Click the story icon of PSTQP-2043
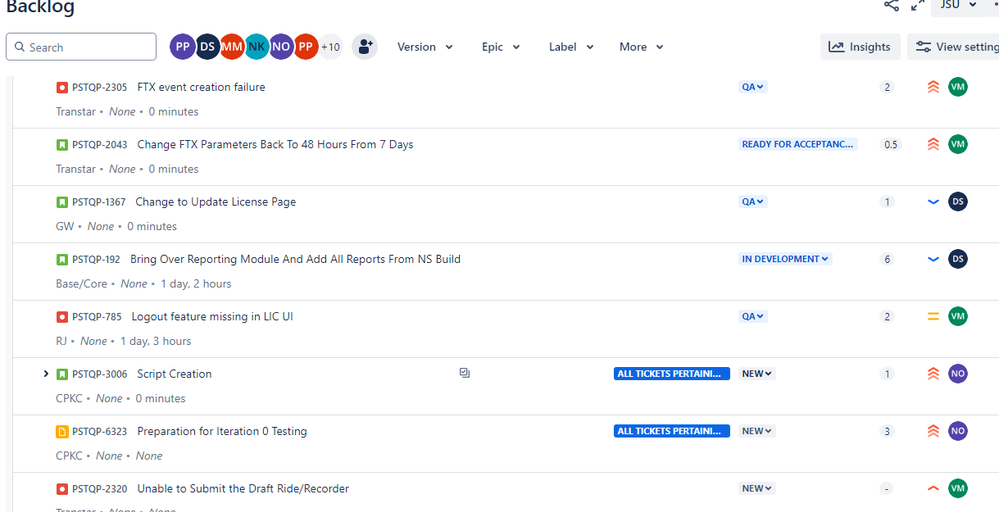999x512 pixels. [x=62, y=145]
